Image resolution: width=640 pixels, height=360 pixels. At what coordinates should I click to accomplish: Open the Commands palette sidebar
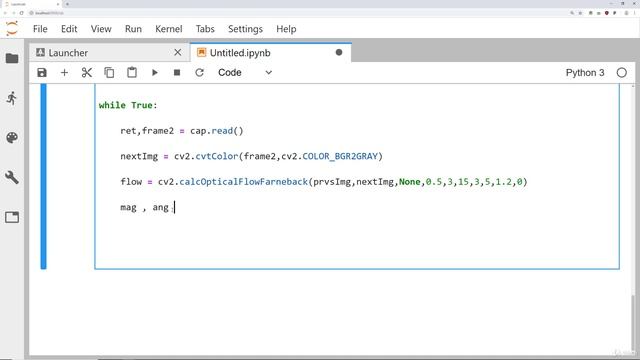tap(12, 138)
